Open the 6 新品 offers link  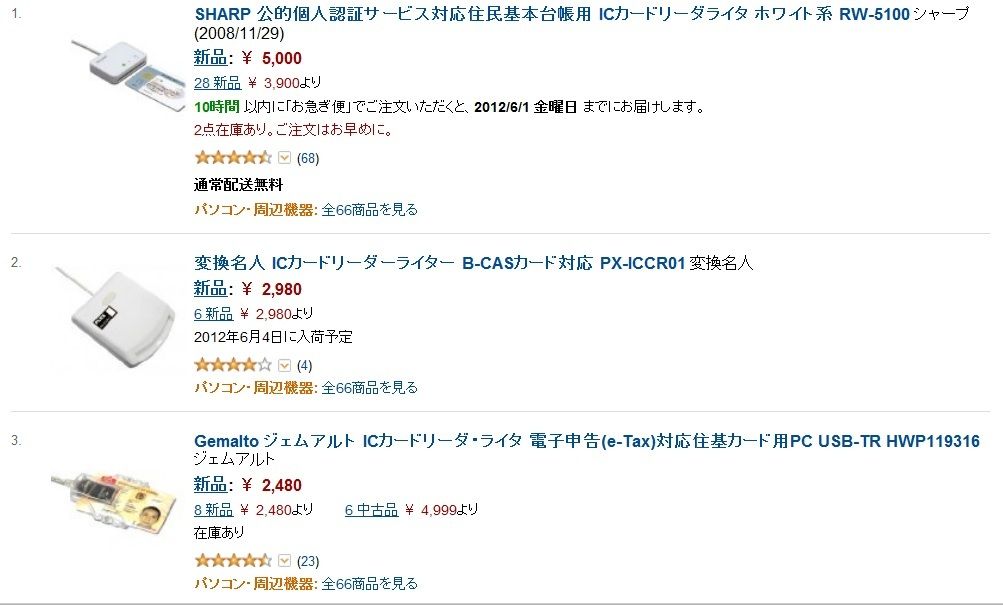(214, 314)
